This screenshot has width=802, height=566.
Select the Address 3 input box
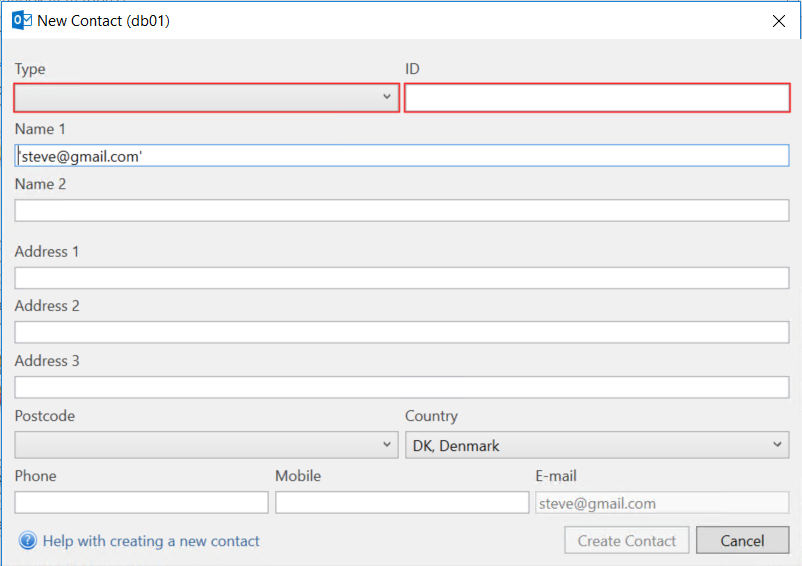point(402,387)
